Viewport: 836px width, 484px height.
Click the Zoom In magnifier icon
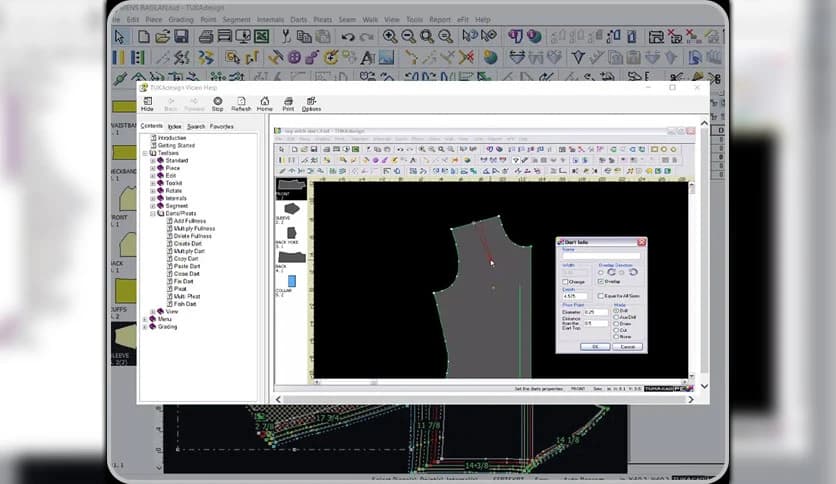[390, 36]
